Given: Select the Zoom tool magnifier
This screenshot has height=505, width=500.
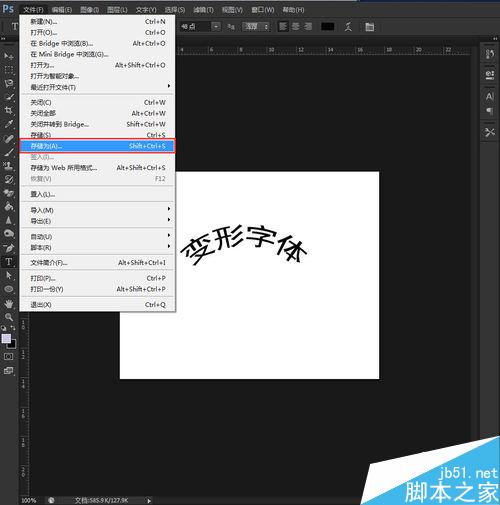Looking at the screenshot, I should pos(9,317).
